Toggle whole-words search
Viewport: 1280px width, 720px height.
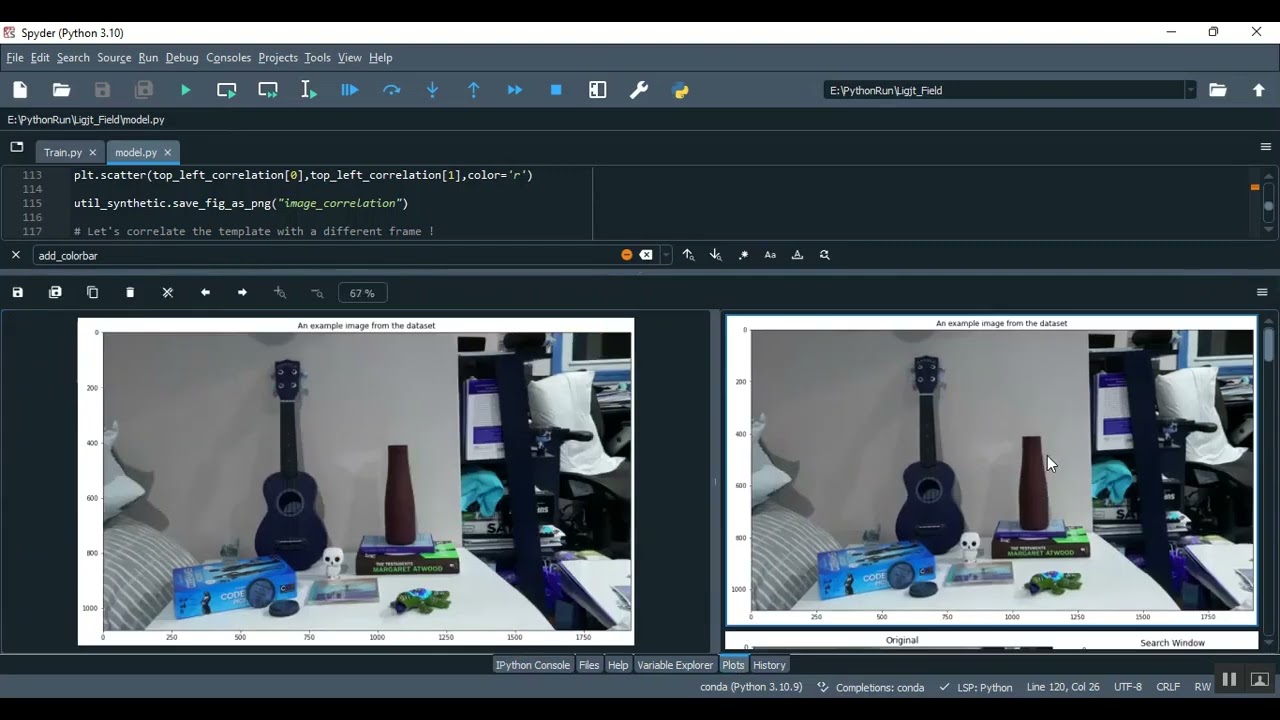point(797,255)
